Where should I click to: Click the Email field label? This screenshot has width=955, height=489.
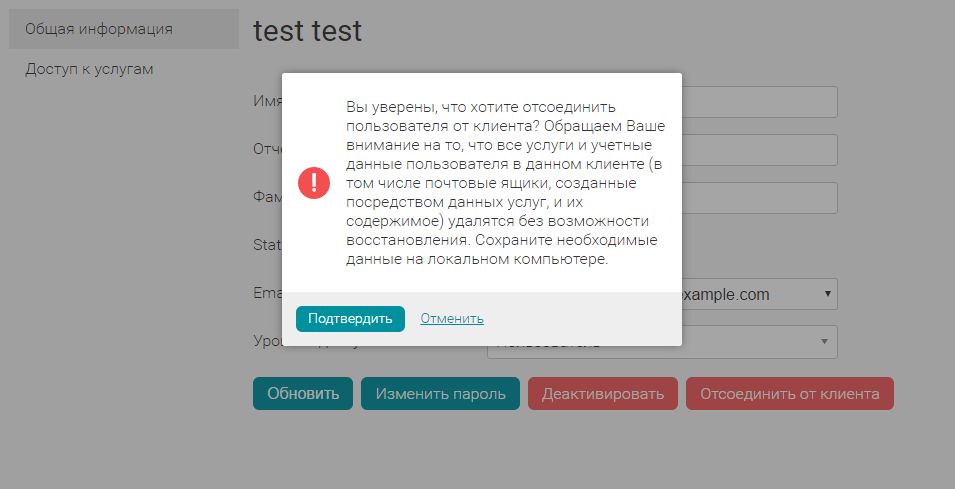(267, 294)
